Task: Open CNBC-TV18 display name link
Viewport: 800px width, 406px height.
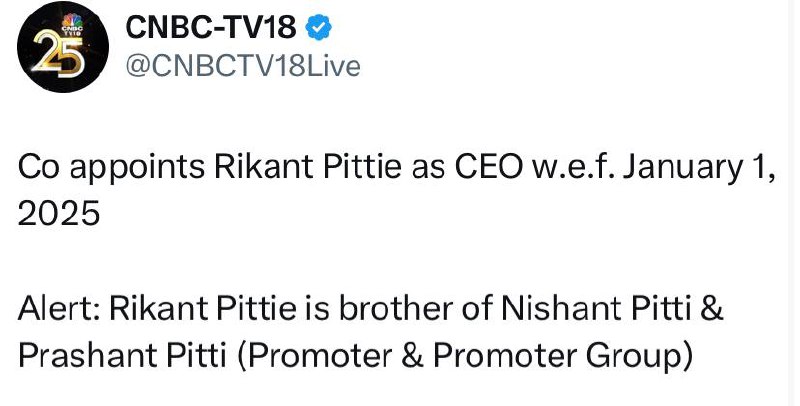Action: [x=211, y=27]
